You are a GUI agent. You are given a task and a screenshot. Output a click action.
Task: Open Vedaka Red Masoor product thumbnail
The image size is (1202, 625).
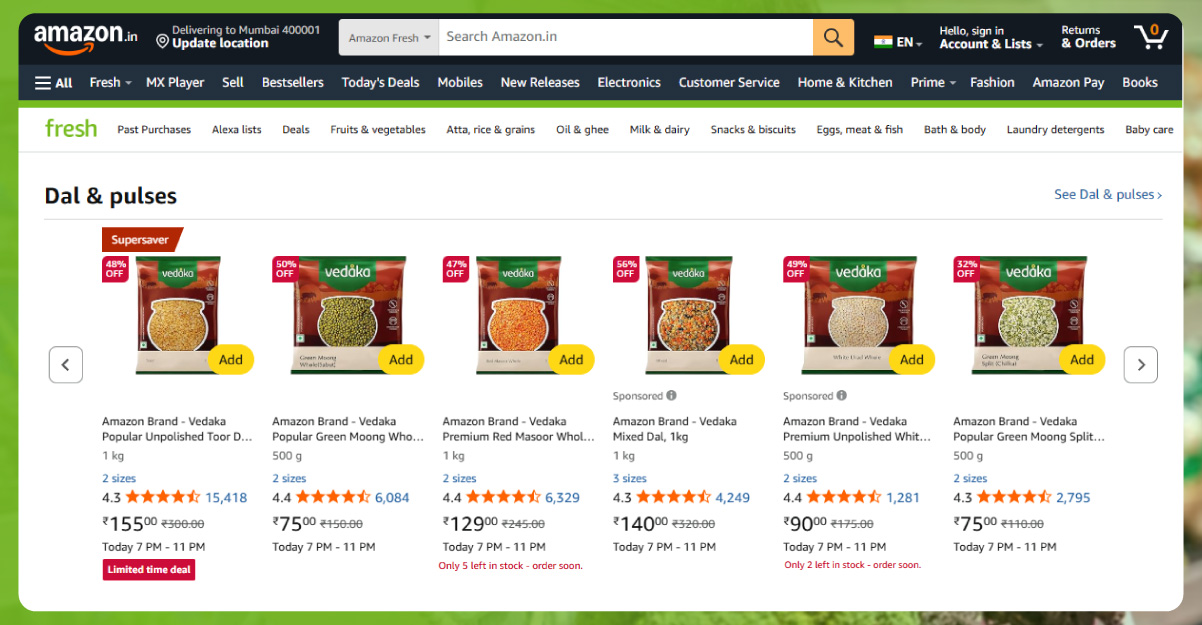coord(517,315)
